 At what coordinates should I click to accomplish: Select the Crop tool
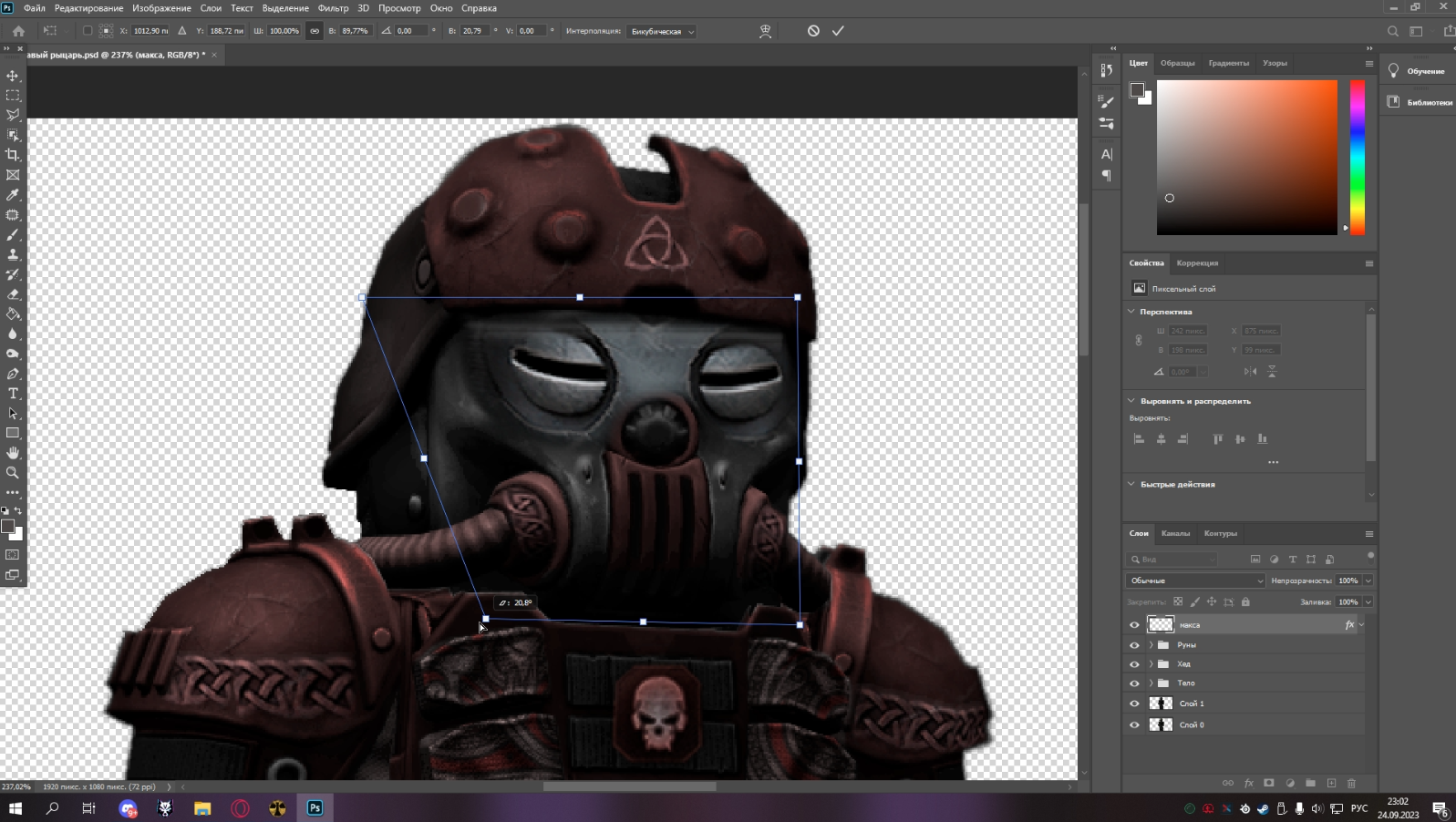click(x=13, y=155)
